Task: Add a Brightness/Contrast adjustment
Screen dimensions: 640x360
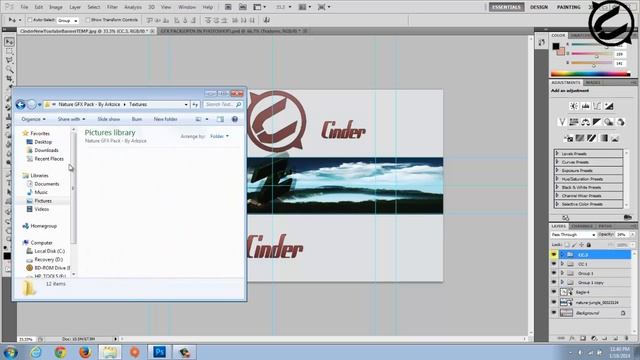Action: pos(573,106)
